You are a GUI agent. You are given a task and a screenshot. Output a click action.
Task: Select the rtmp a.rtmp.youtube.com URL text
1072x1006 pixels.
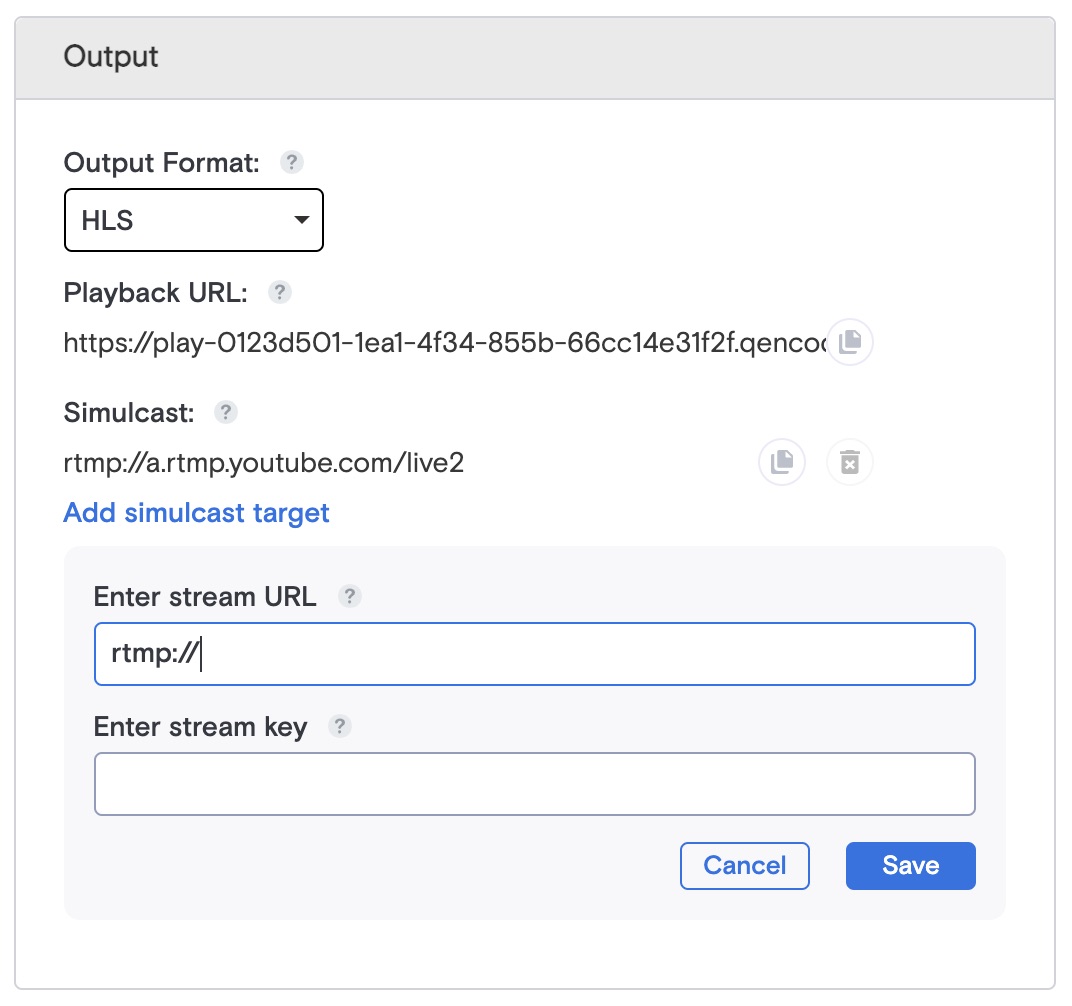[x=265, y=462]
